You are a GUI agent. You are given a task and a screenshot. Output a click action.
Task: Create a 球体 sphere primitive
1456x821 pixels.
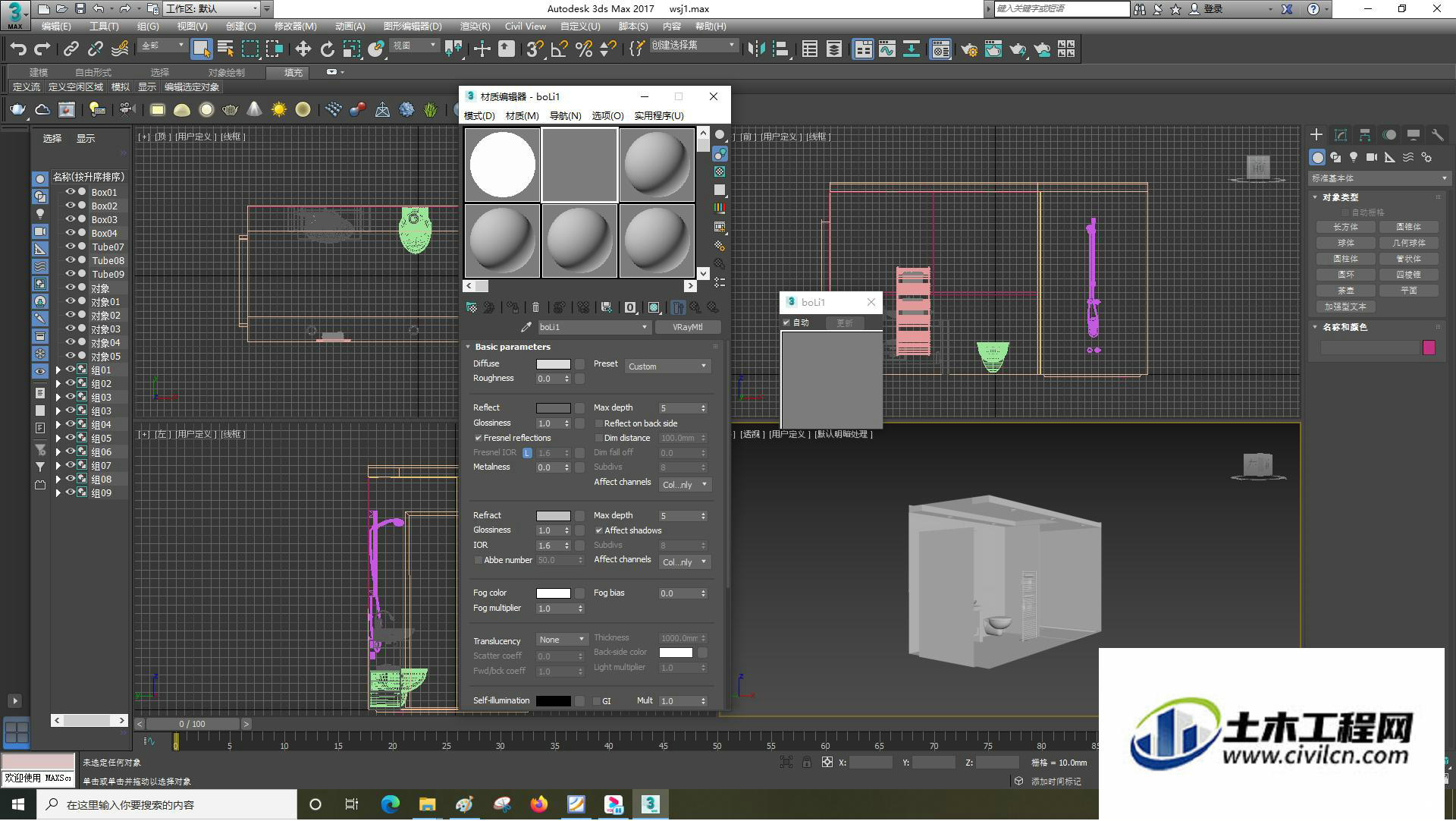(x=1346, y=243)
